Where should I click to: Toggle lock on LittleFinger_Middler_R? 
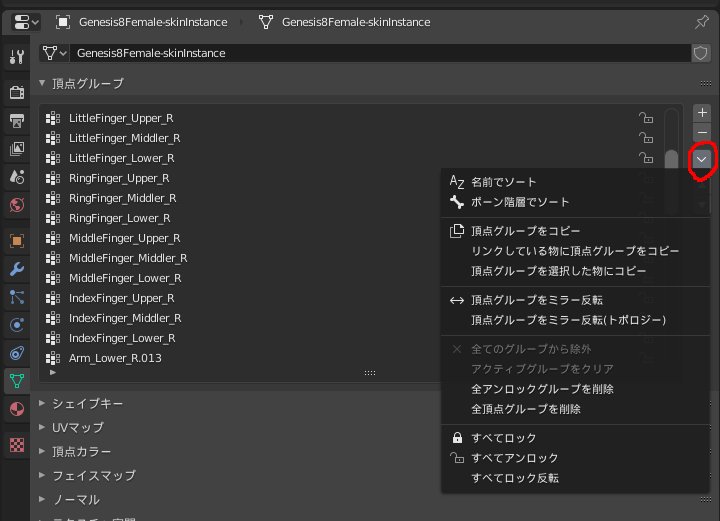[646, 138]
